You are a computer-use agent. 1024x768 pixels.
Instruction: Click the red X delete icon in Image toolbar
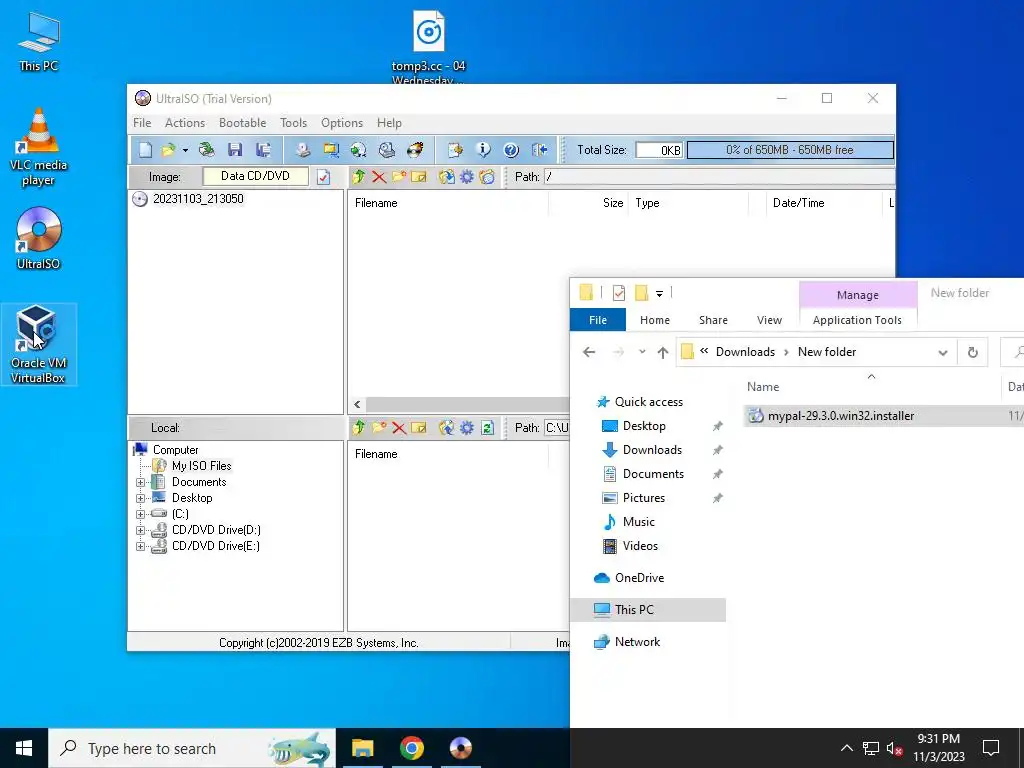point(379,177)
